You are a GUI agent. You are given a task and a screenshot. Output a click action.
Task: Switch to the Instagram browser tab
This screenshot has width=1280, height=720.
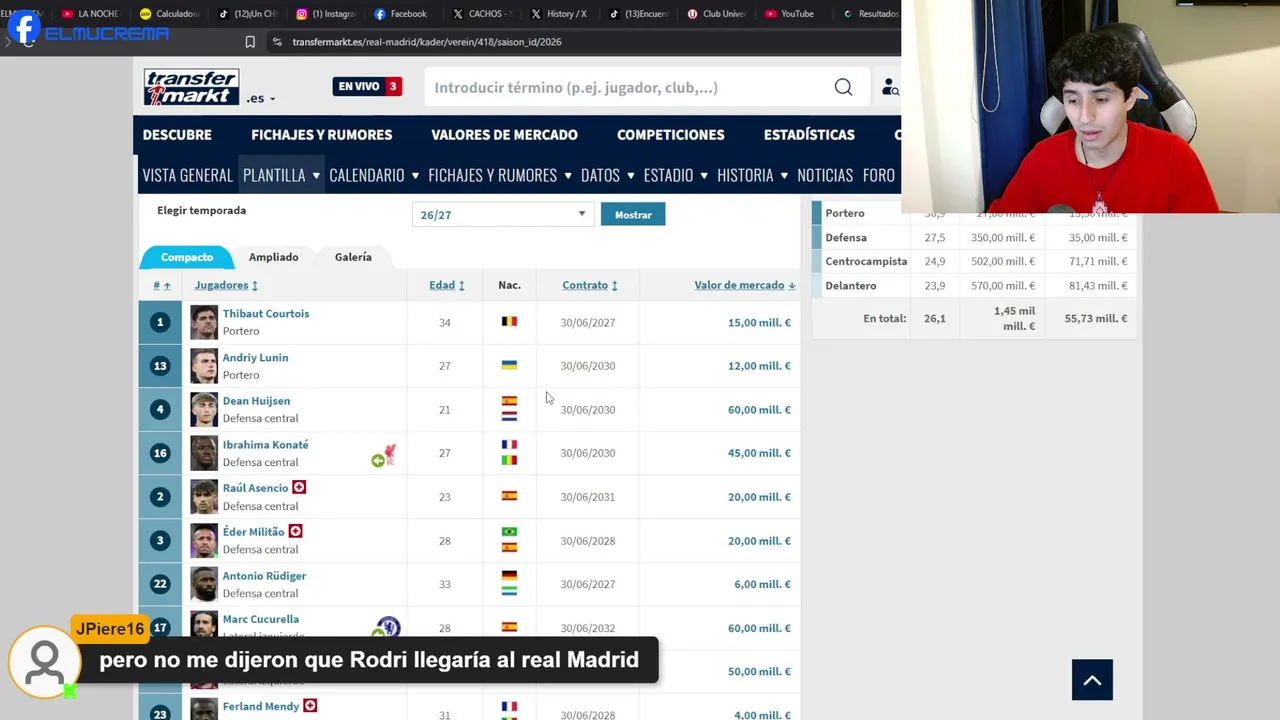click(325, 14)
